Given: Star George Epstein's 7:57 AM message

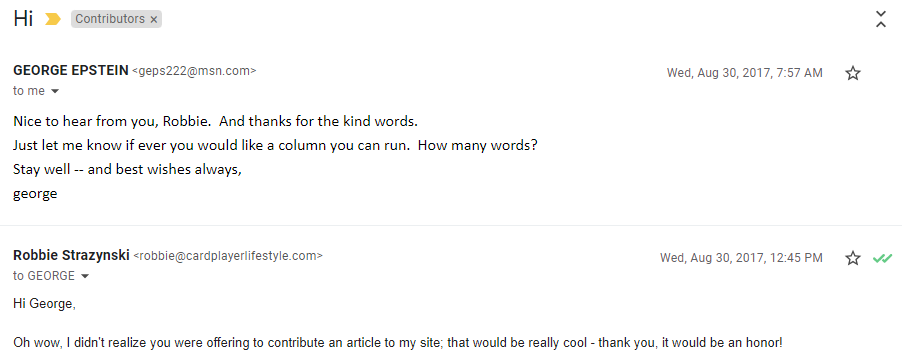Looking at the screenshot, I should point(853,73).
